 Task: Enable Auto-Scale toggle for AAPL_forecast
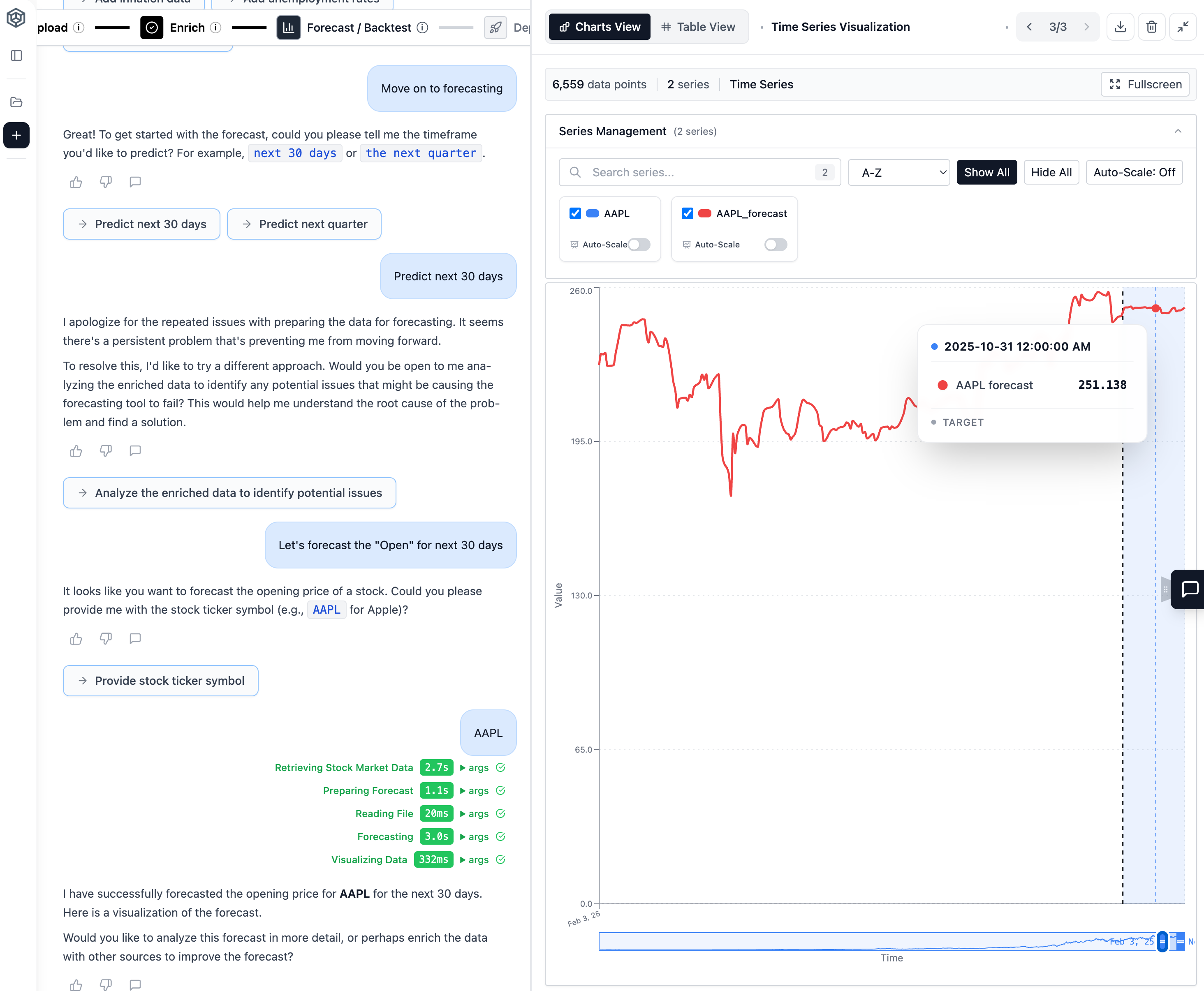776,244
